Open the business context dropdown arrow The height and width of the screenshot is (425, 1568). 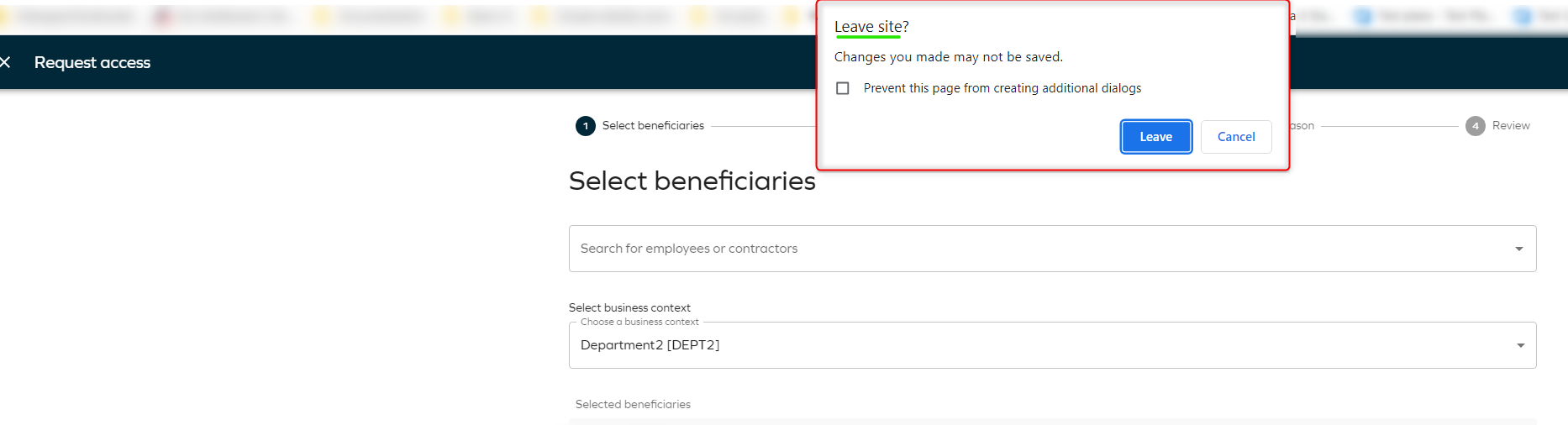point(1520,345)
